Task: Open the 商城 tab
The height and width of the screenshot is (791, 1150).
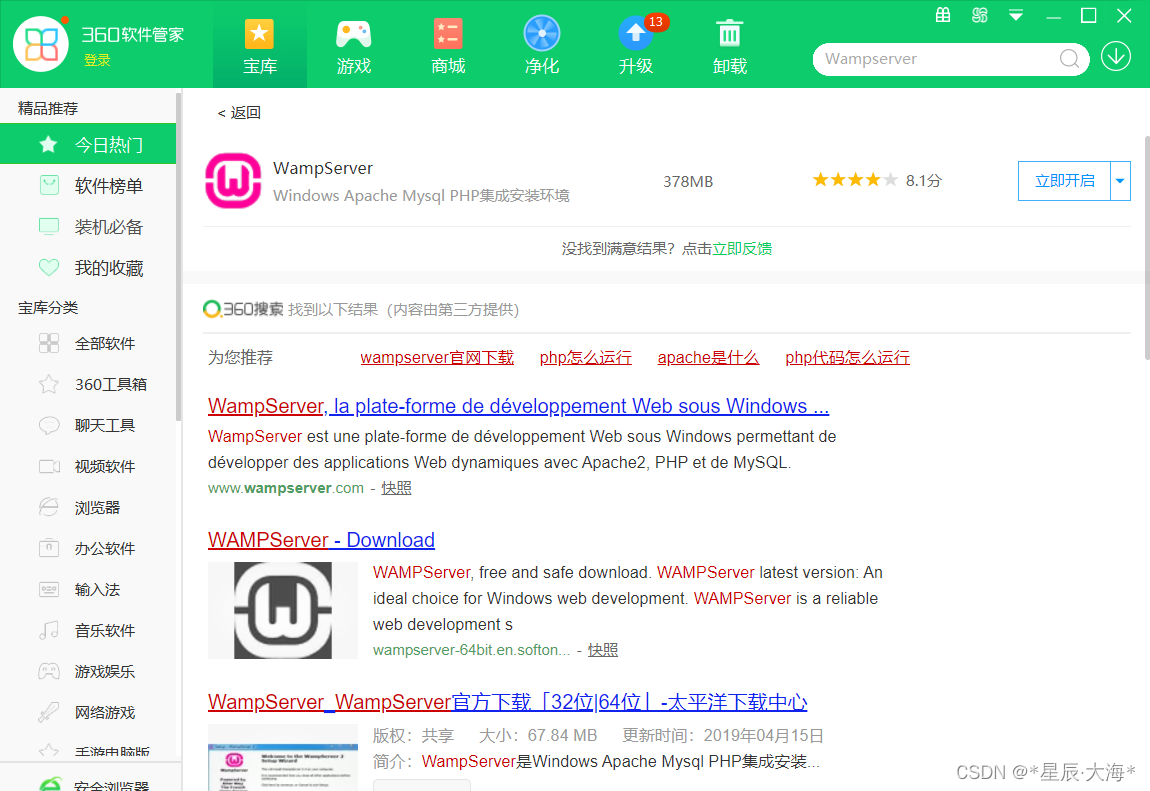Action: point(447,45)
